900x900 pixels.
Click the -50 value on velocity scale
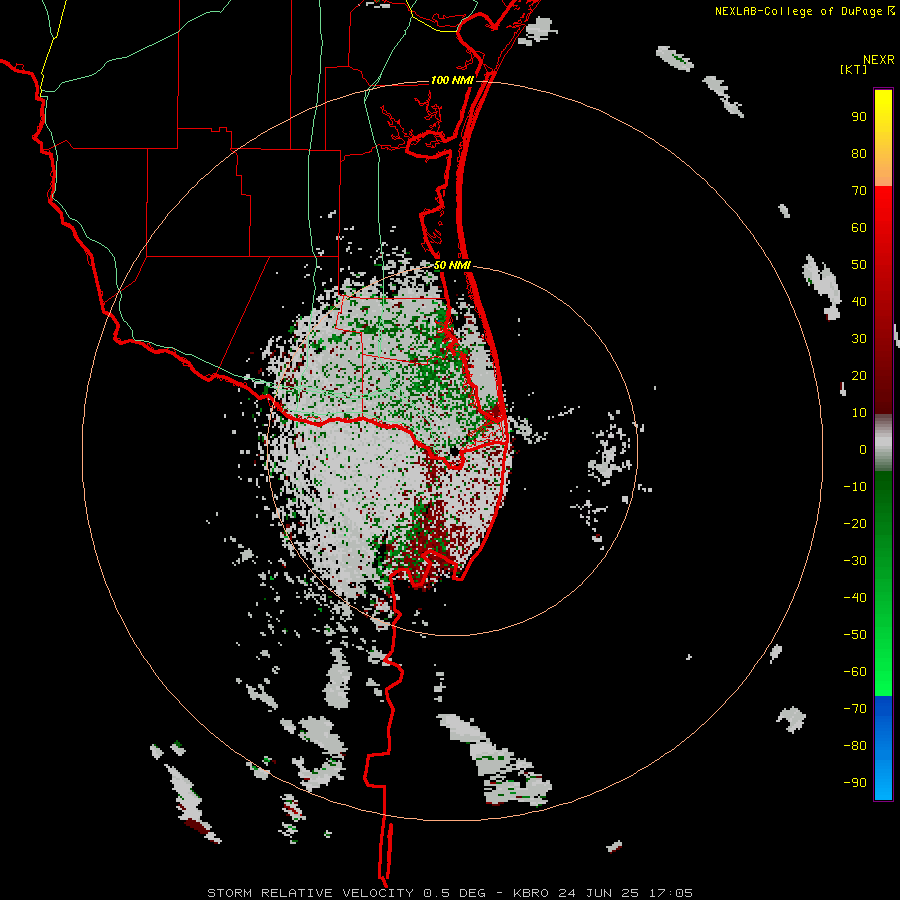pos(855,635)
